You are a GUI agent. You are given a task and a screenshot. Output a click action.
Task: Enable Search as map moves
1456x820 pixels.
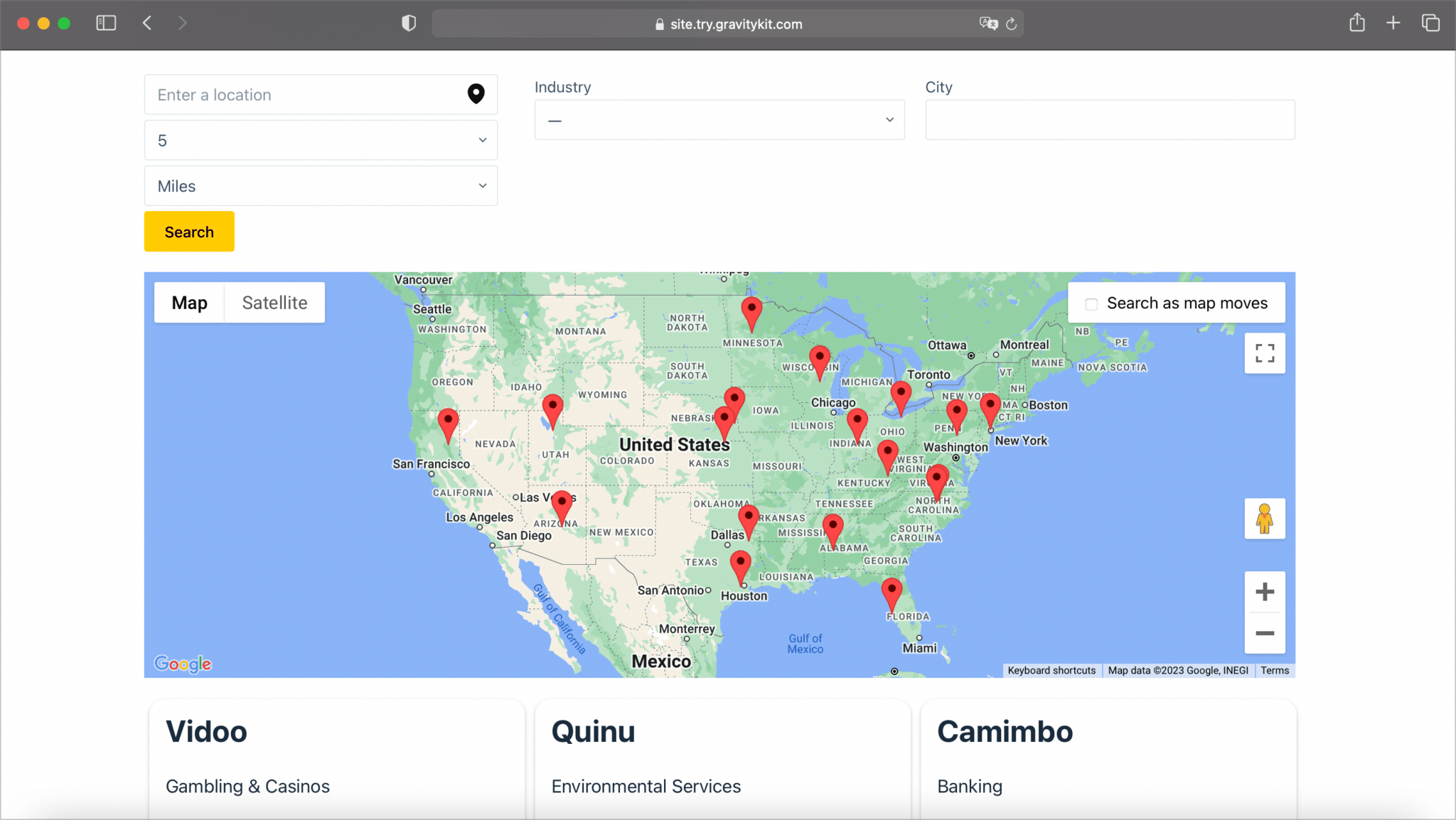pyautogui.click(x=1090, y=303)
